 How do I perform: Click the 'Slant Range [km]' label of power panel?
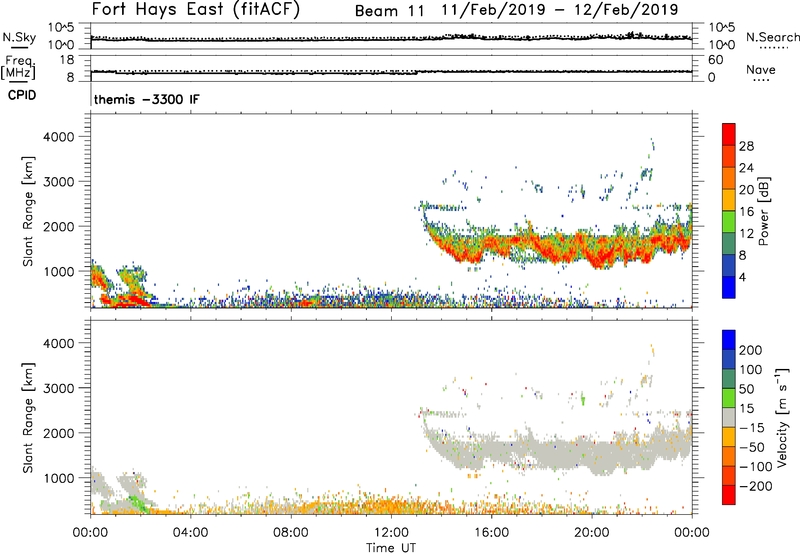point(28,211)
